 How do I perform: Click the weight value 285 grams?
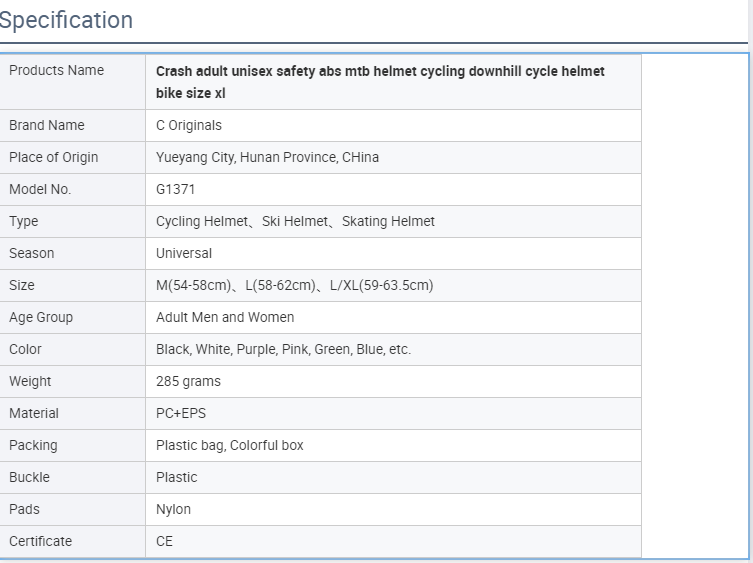pyautogui.click(x=188, y=381)
